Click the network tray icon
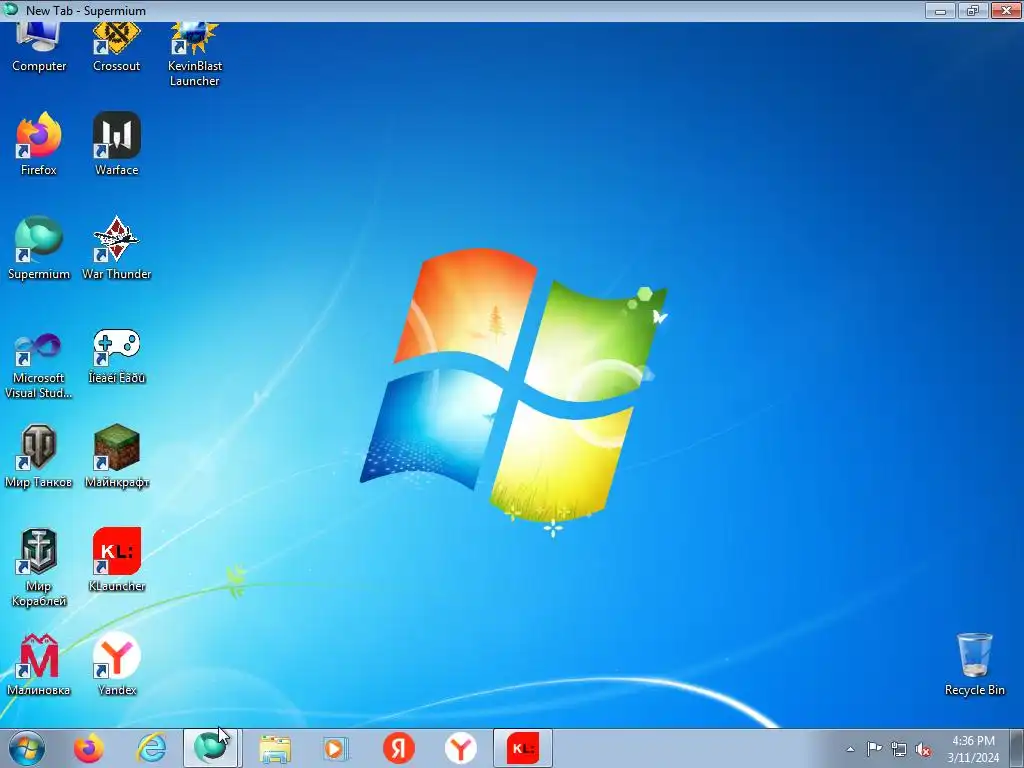 (899, 749)
